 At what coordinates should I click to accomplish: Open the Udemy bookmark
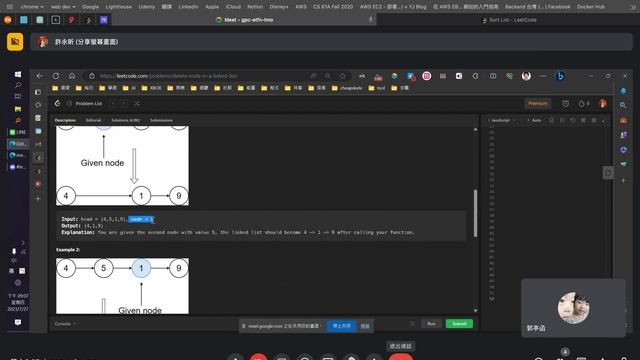(x=146, y=7)
